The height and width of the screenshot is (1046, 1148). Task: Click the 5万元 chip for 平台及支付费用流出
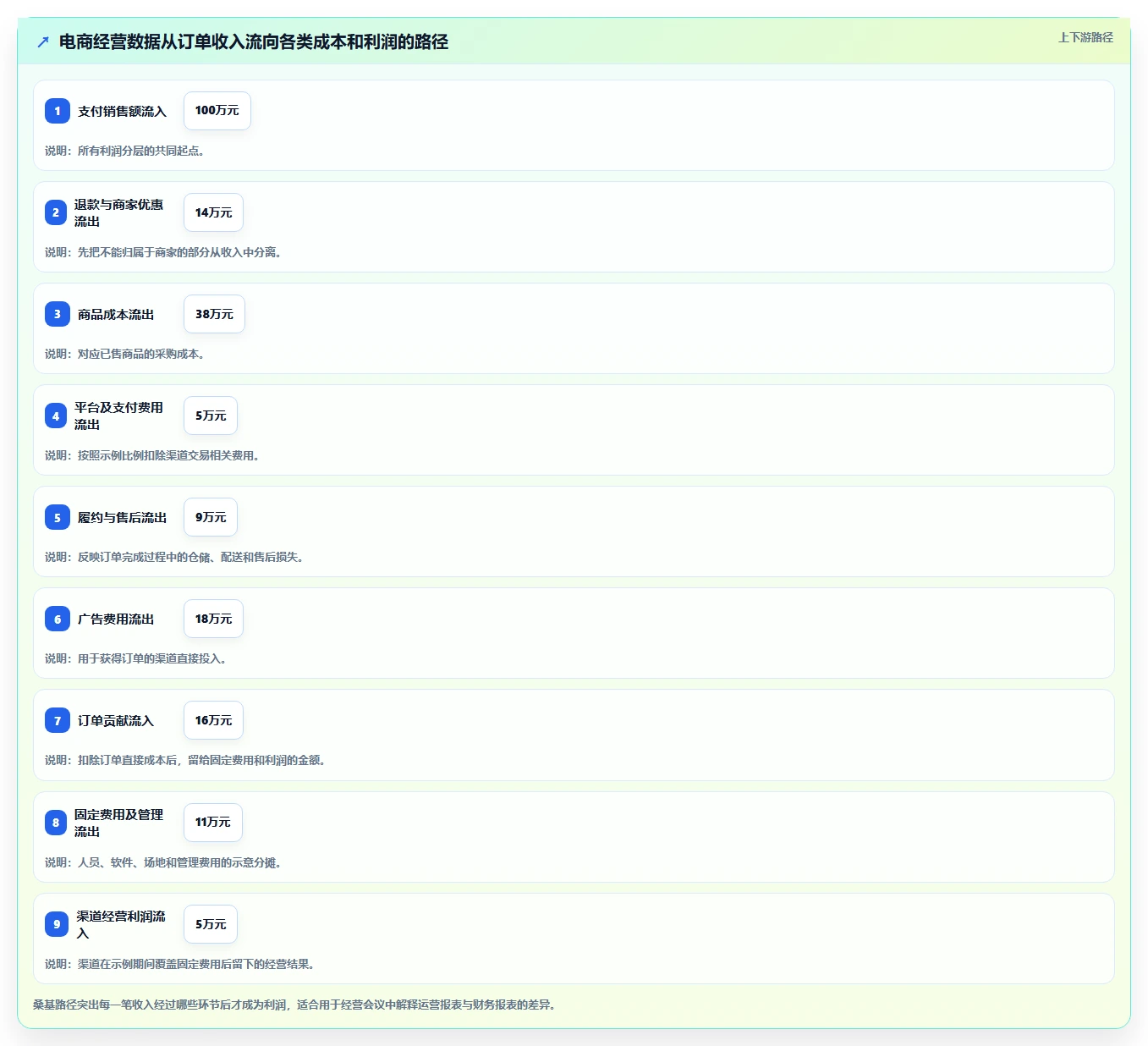tap(211, 416)
